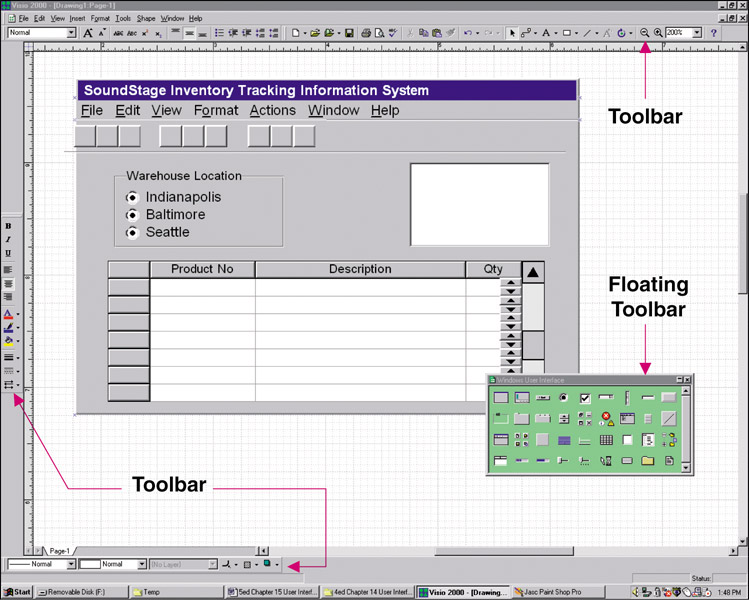Click the Windows Start button

point(17,592)
